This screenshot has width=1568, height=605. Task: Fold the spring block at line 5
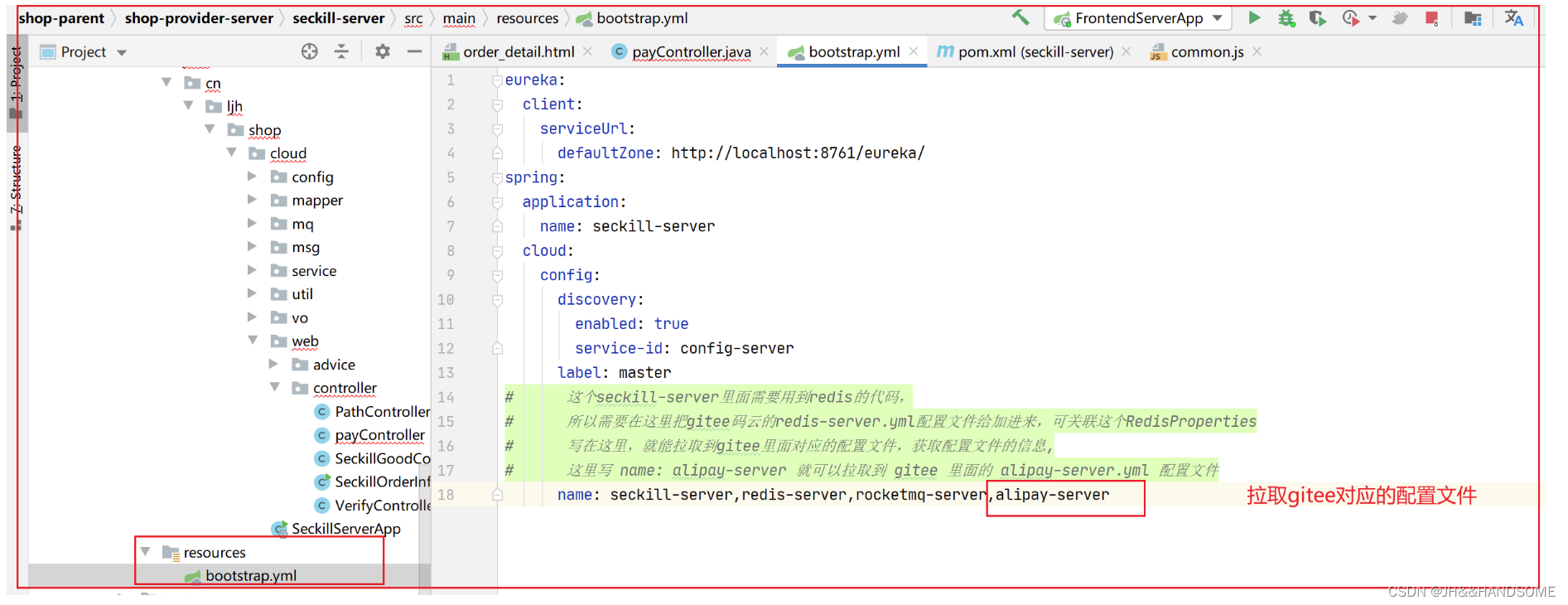[x=497, y=178]
